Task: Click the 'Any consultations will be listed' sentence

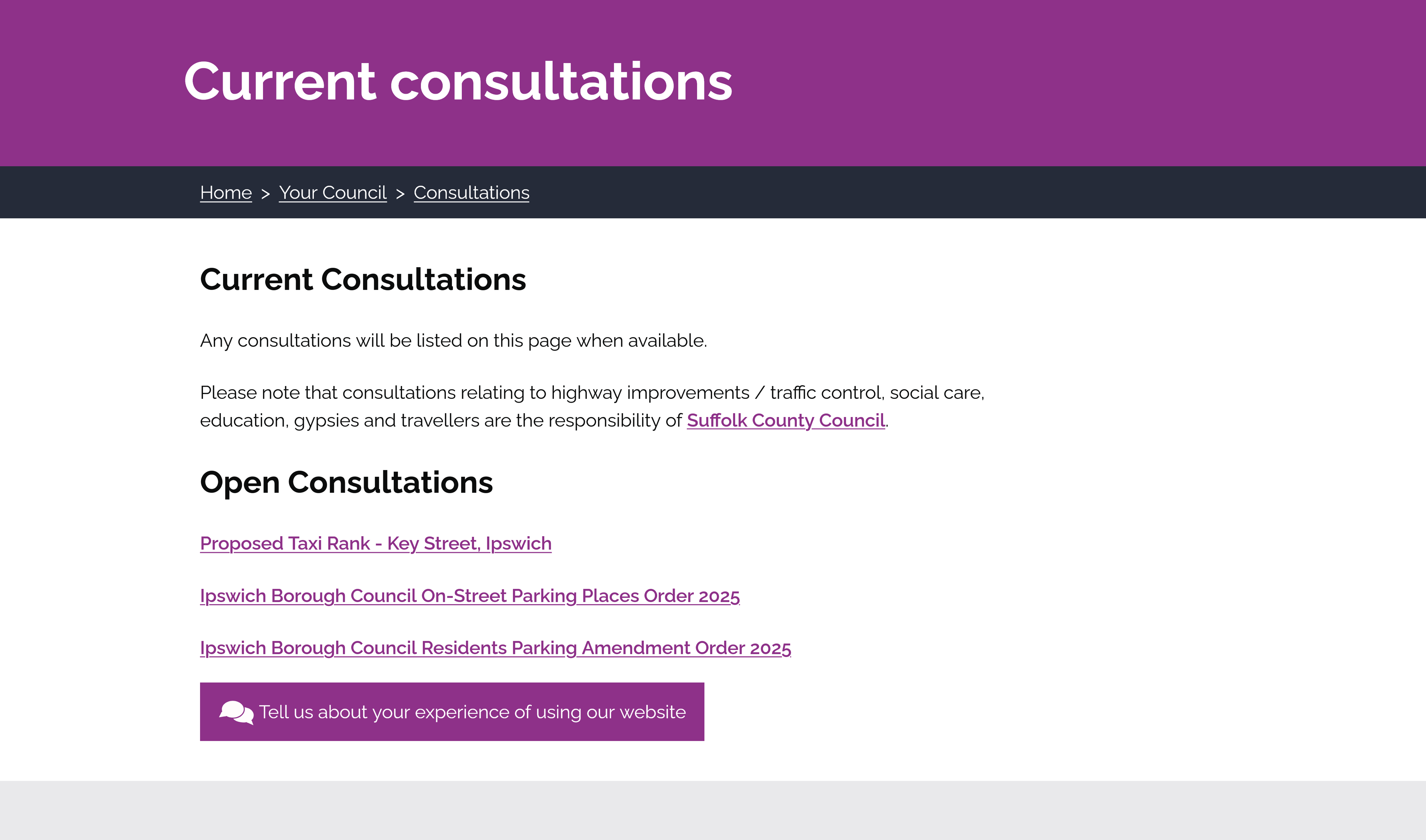Action: point(453,341)
